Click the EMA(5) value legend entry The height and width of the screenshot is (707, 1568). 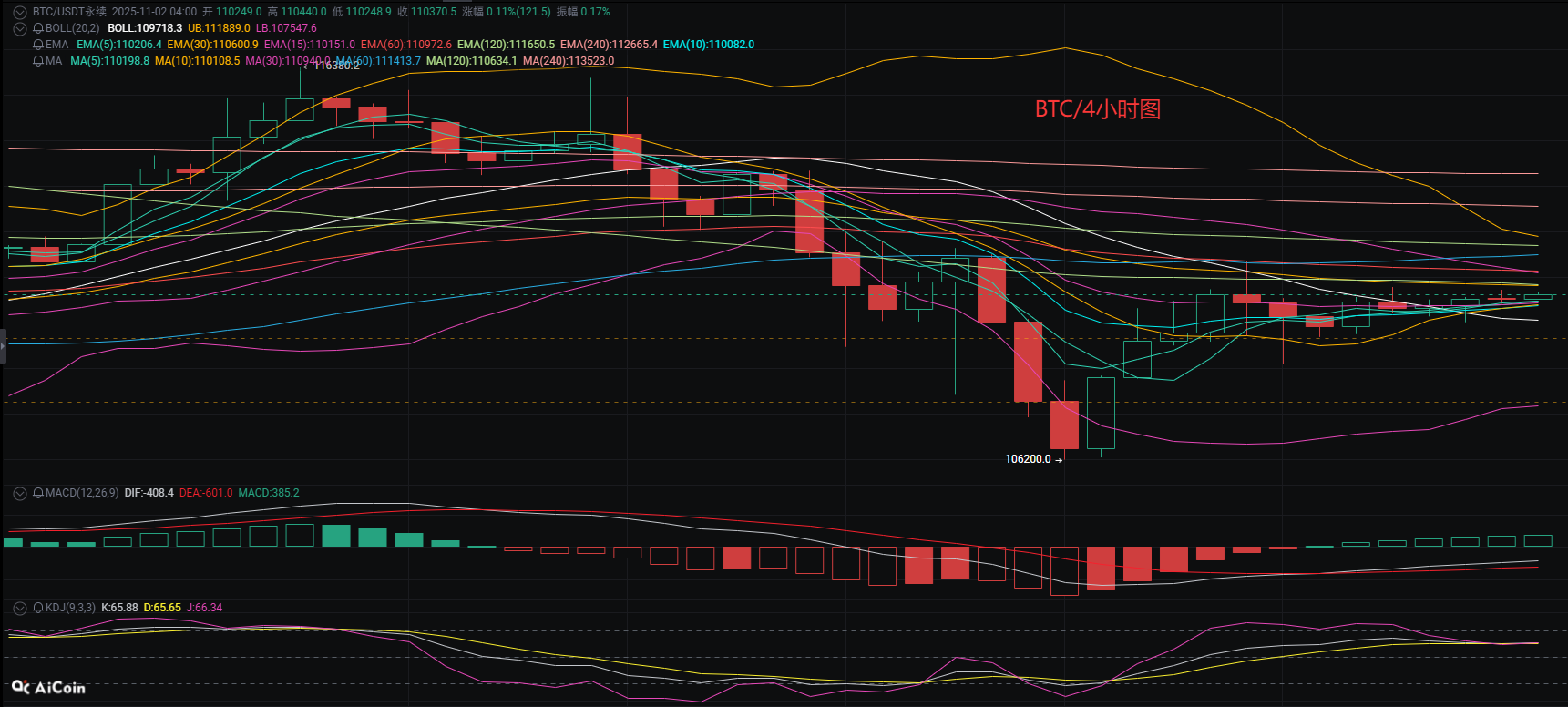point(118,45)
